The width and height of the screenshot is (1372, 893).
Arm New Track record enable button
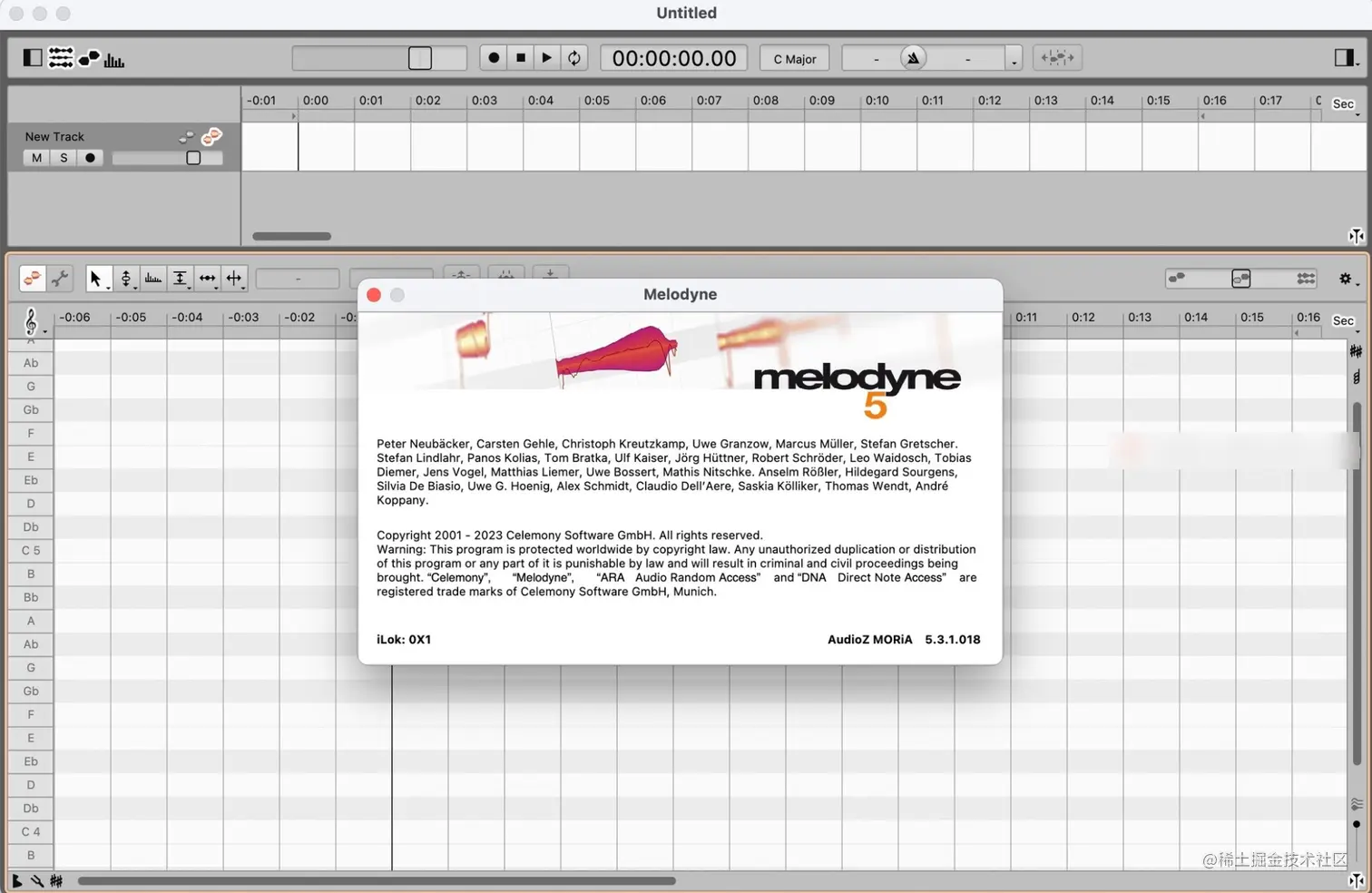pyautogui.click(x=90, y=158)
